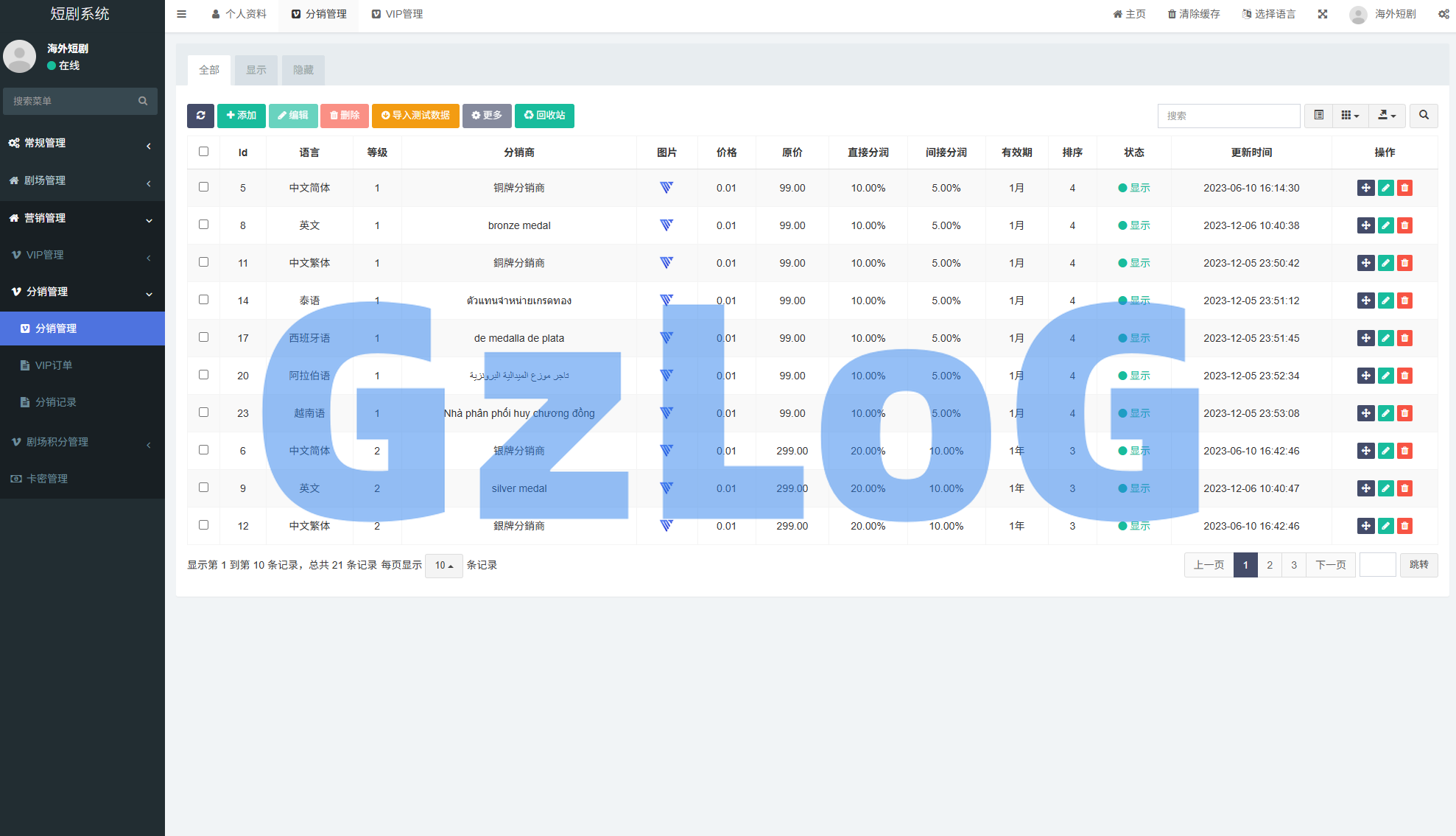Viewport: 1456px width, 836px height.
Task: Open the VIP管理 top tab
Action: pos(397,14)
